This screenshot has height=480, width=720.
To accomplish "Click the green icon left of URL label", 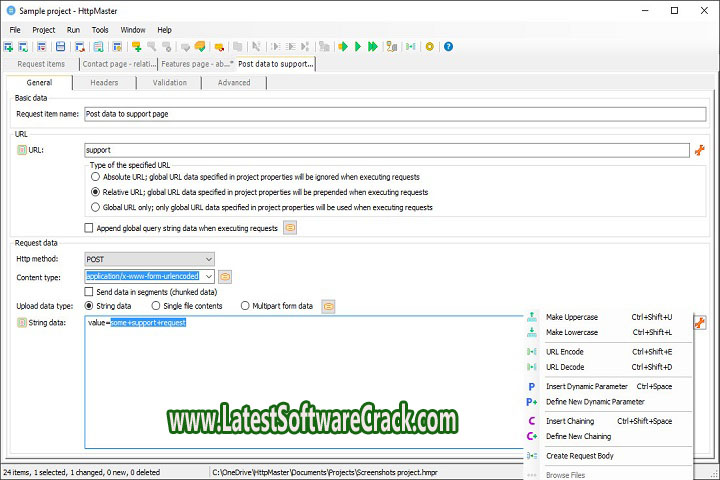I will [22, 150].
